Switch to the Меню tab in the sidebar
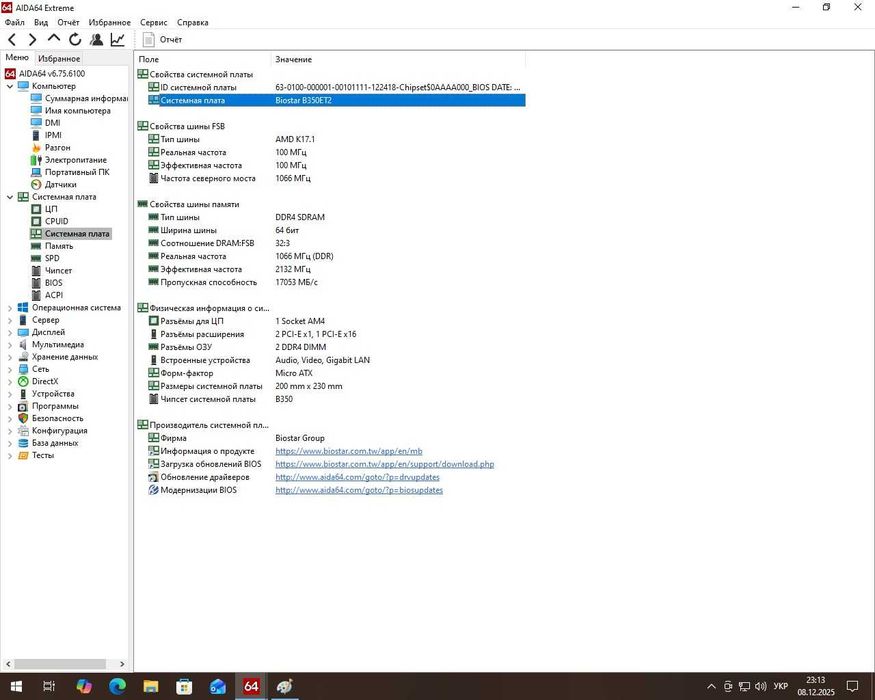The width and height of the screenshot is (875, 700). tap(17, 57)
